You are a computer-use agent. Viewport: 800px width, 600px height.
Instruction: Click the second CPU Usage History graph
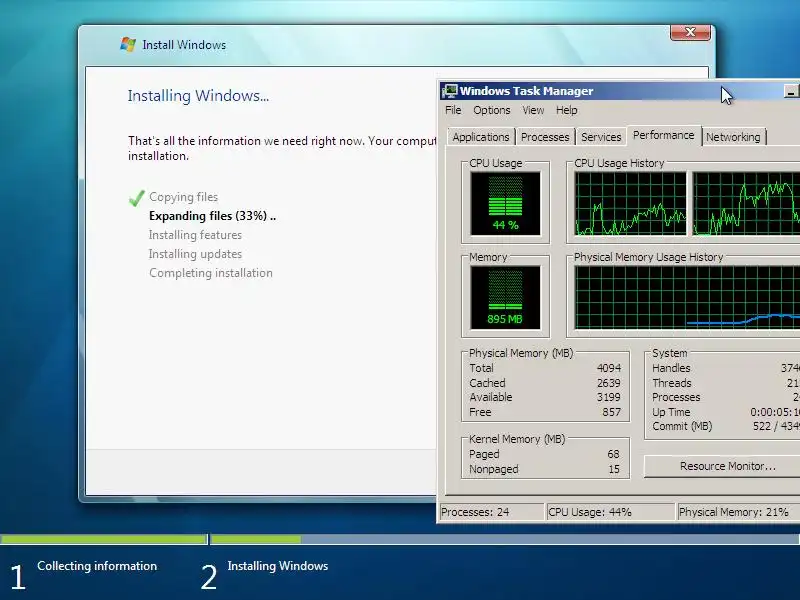[x=746, y=204]
